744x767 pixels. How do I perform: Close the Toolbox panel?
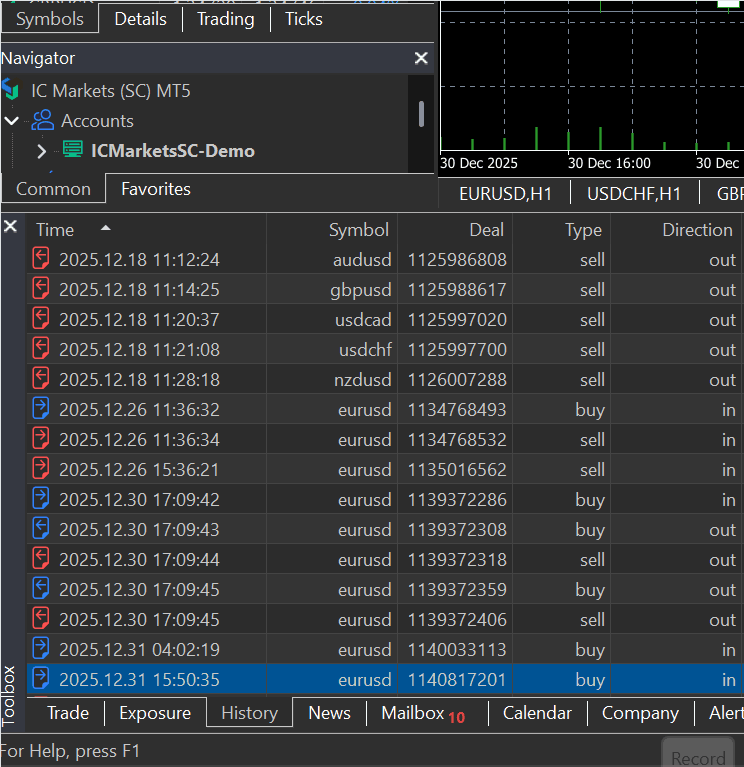point(10,226)
